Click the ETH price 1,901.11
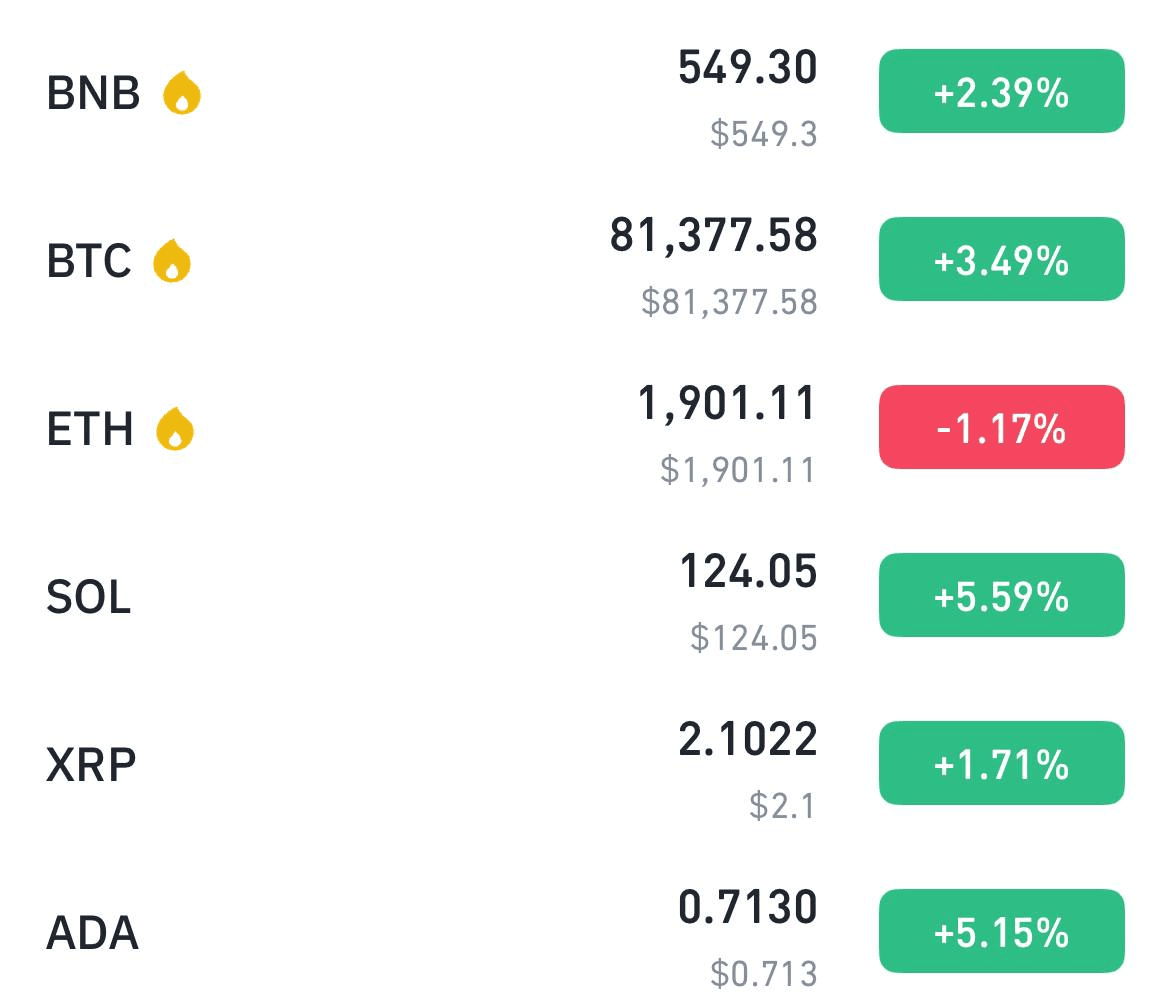This screenshot has height=1003, width=1170. point(727,404)
